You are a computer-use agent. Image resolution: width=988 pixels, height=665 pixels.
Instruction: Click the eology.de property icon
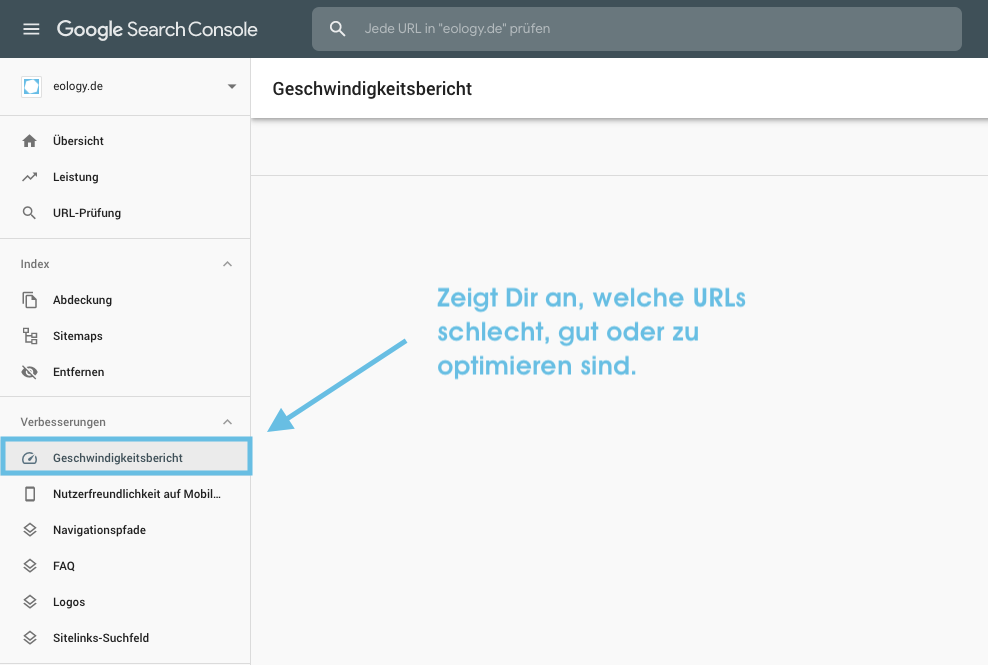pos(31,86)
